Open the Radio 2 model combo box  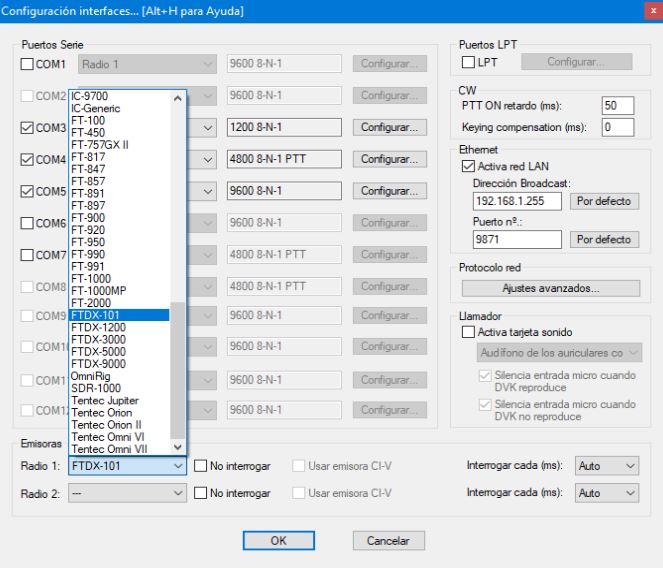coord(127,493)
